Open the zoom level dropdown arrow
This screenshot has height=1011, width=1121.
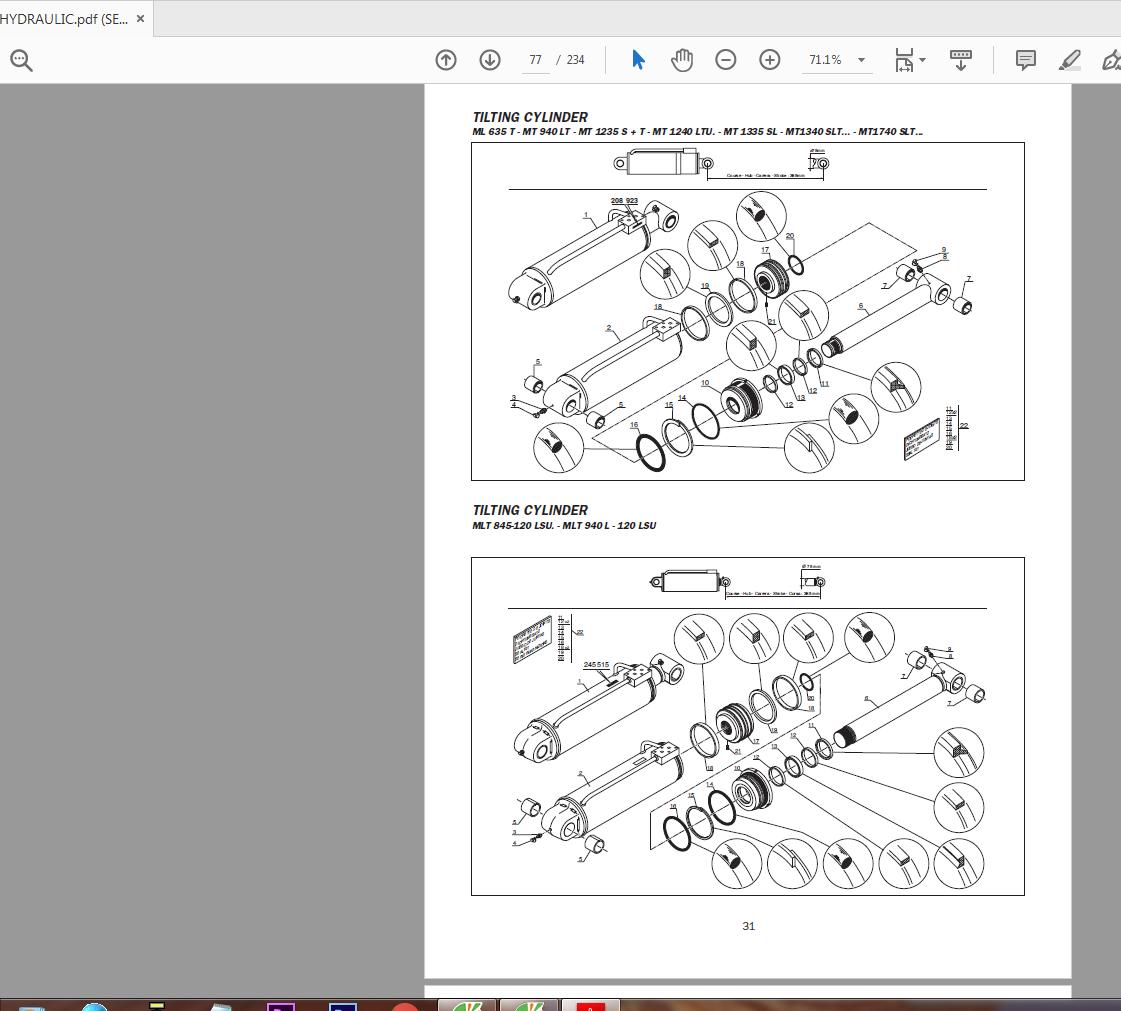861,60
